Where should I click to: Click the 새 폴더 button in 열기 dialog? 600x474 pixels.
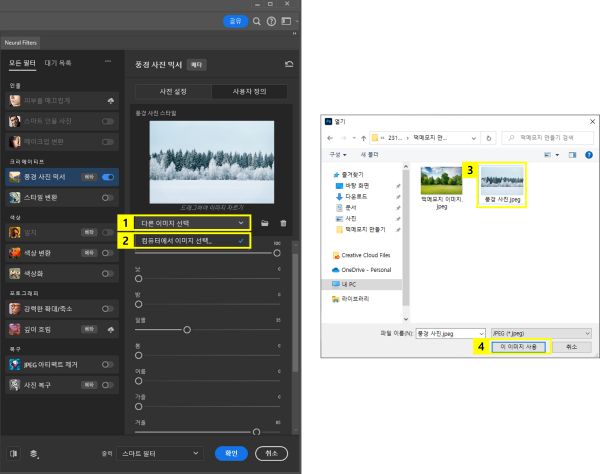point(369,155)
